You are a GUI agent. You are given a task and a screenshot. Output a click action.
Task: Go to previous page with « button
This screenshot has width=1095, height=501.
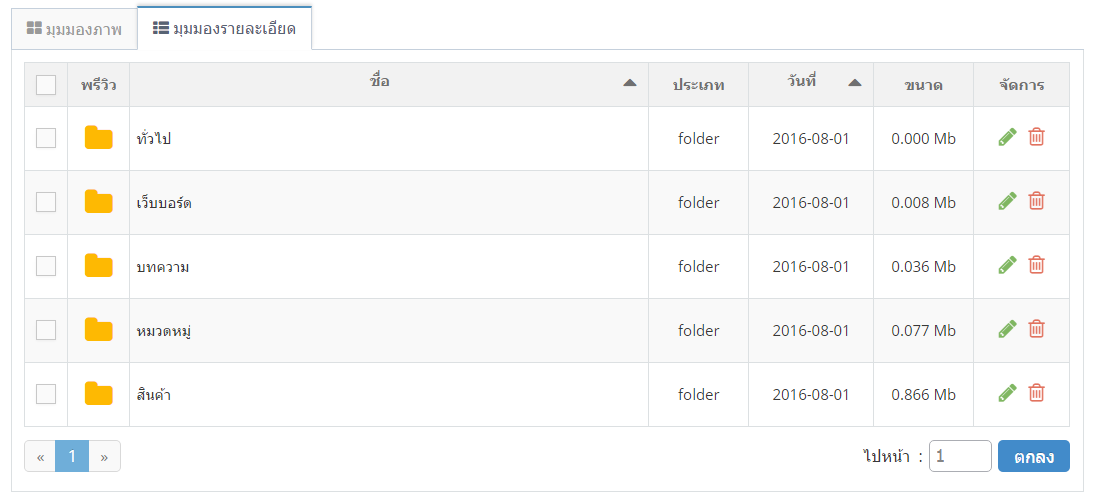coord(41,457)
